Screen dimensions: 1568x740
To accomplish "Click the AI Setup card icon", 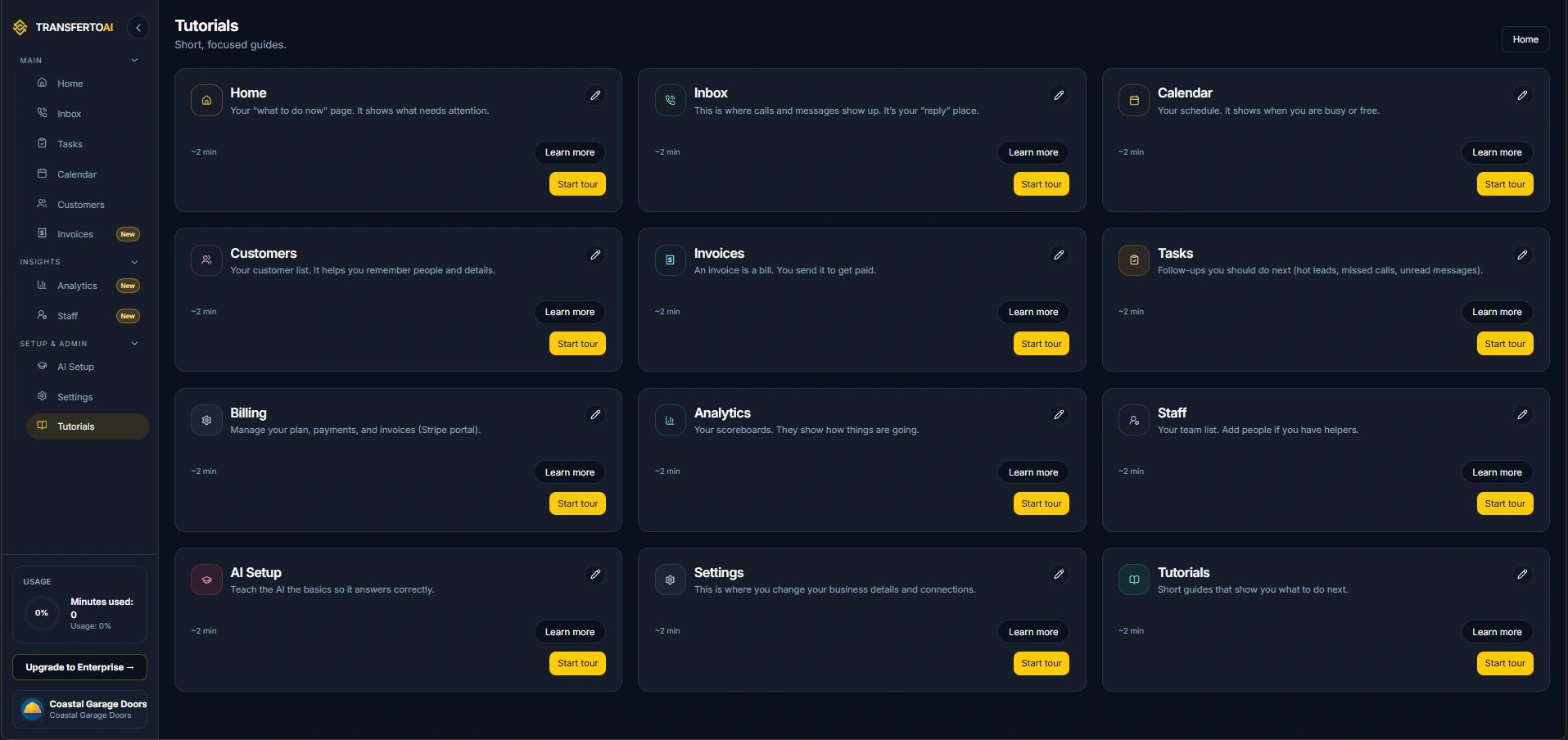I will click(206, 580).
